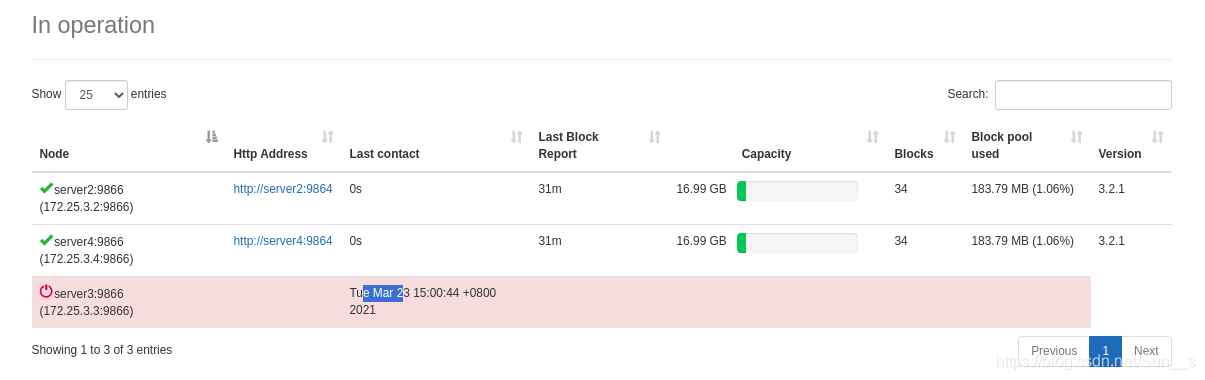Sort by Version column arrows
The image size is (1205, 380).
point(1158,137)
